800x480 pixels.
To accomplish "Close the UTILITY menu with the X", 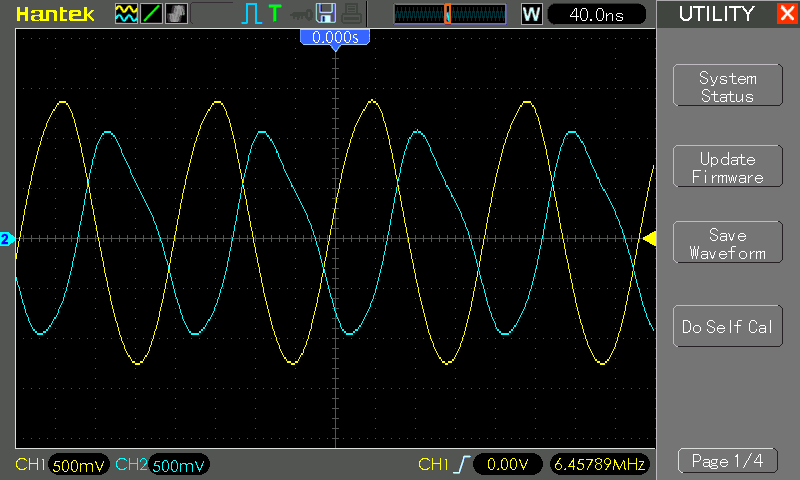I will 787,13.
